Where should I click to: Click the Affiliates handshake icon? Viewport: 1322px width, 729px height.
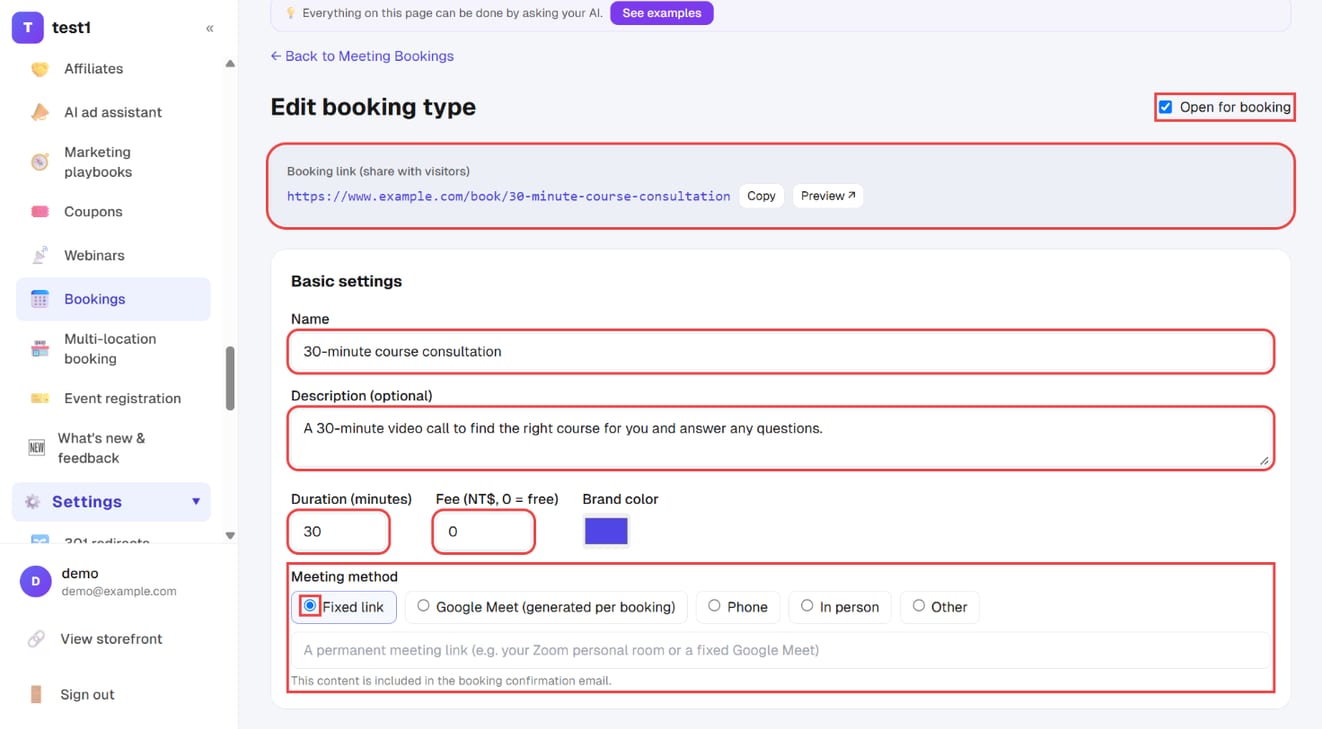40,69
